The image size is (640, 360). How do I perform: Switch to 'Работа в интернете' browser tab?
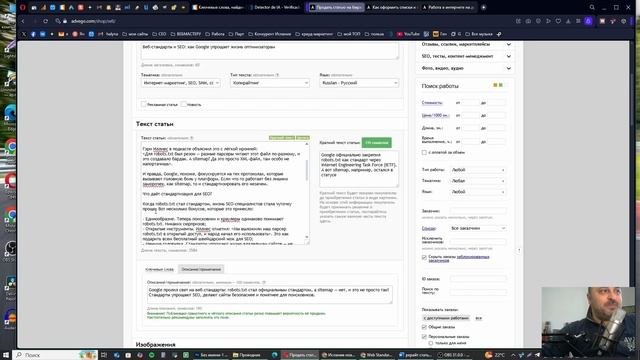pyautogui.click(x=448, y=7)
